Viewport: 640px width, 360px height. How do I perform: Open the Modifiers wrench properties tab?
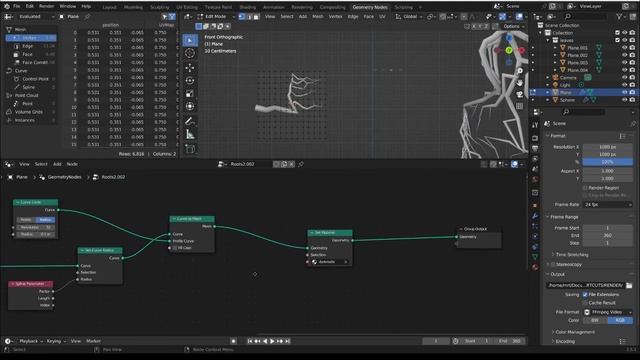pyautogui.click(x=535, y=216)
